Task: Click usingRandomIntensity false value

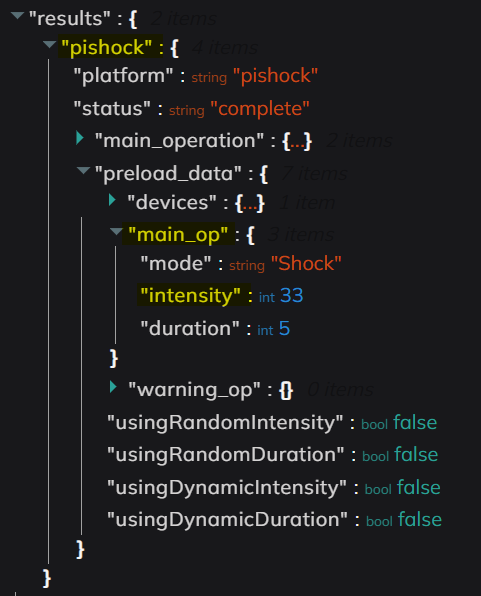Action: 415,422
